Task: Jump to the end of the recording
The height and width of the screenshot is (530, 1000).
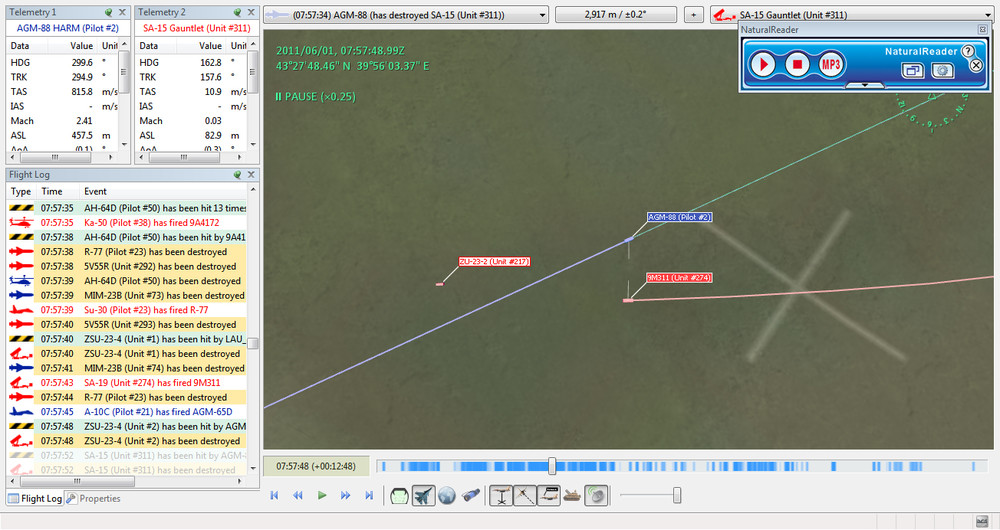Action: tap(369, 496)
